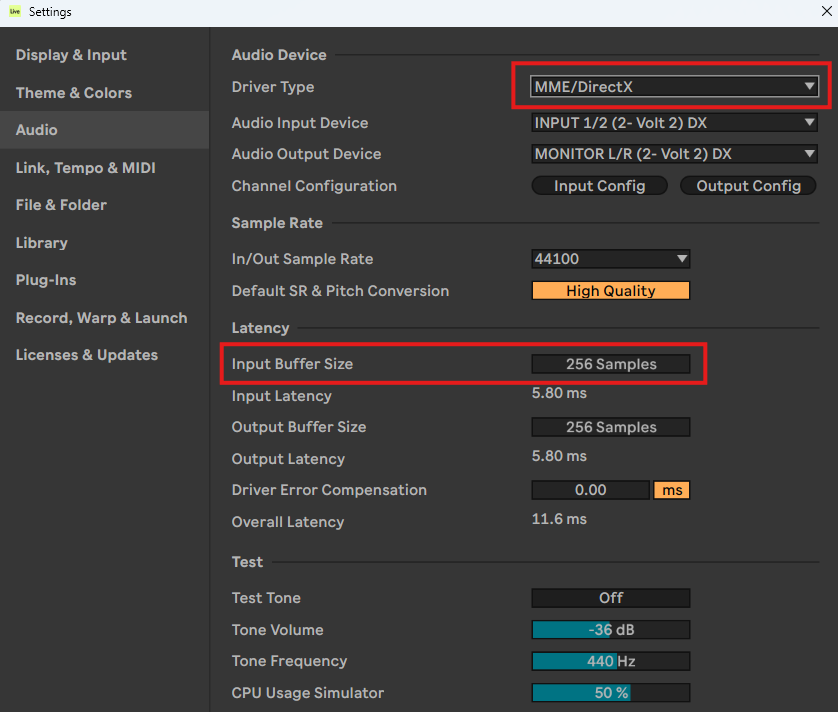
Task: Expand the Audio Output Device dropdown
Action: (675, 154)
